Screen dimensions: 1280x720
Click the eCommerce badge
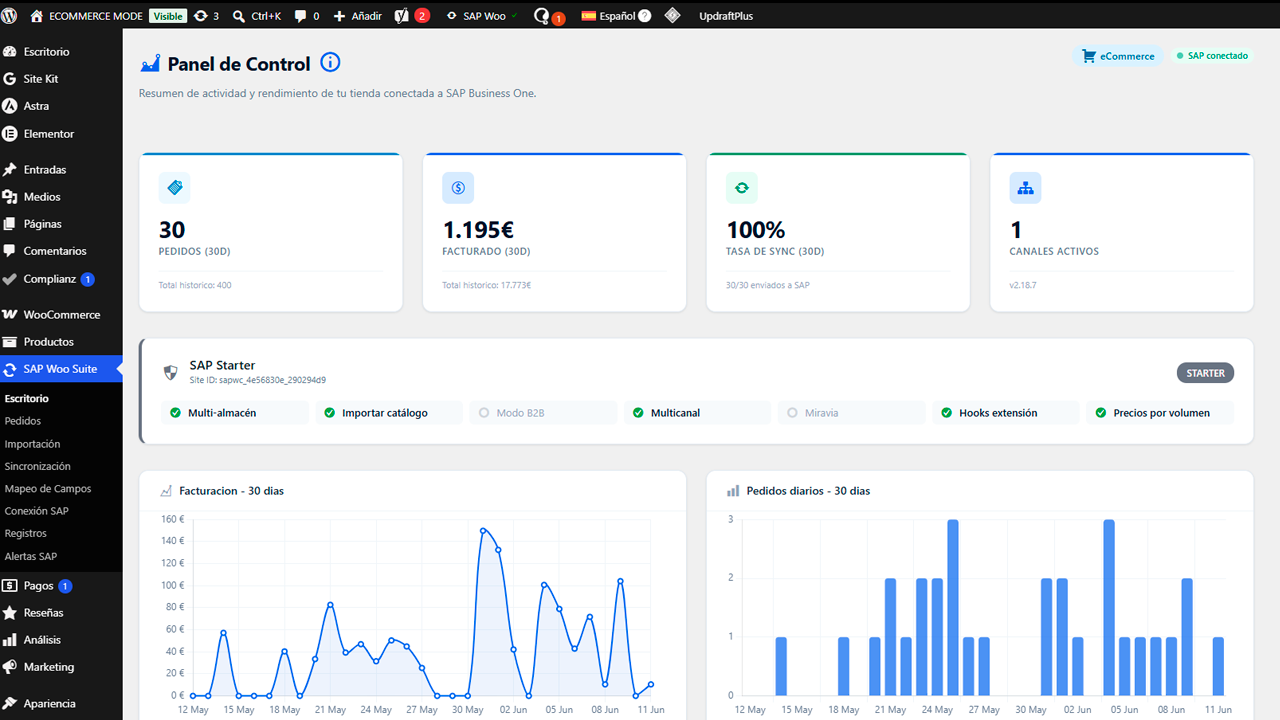click(x=1119, y=56)
